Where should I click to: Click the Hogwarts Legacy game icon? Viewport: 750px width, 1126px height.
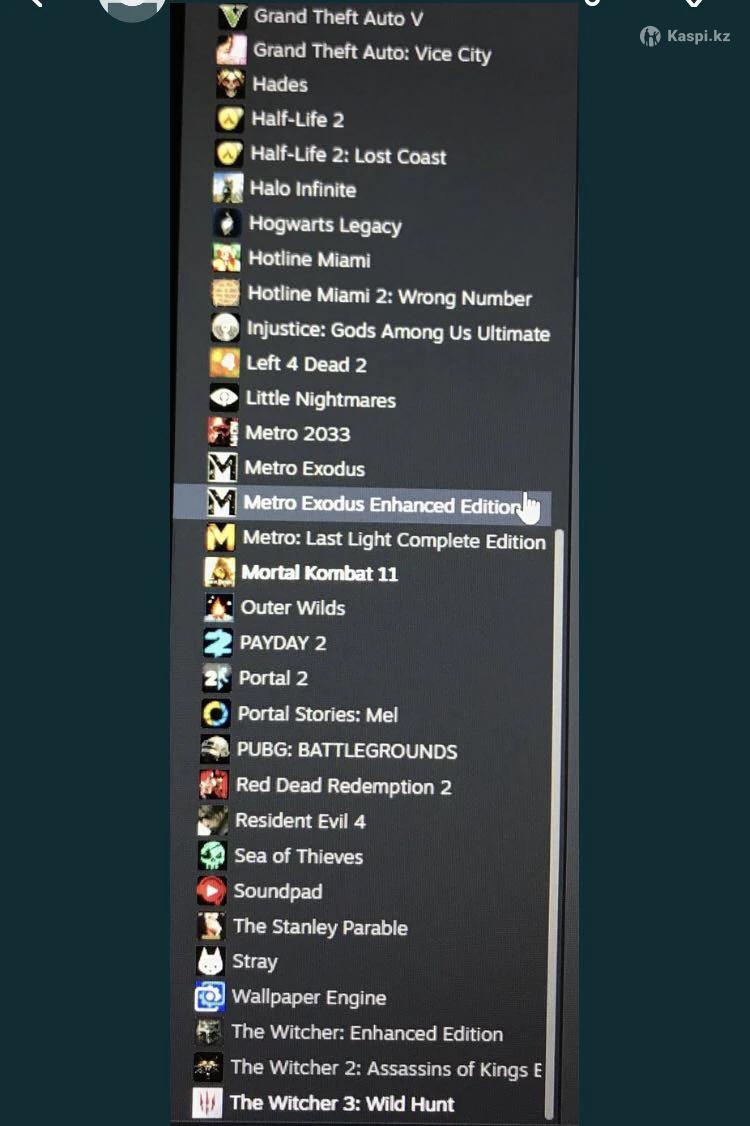click(x=227, y=223)
